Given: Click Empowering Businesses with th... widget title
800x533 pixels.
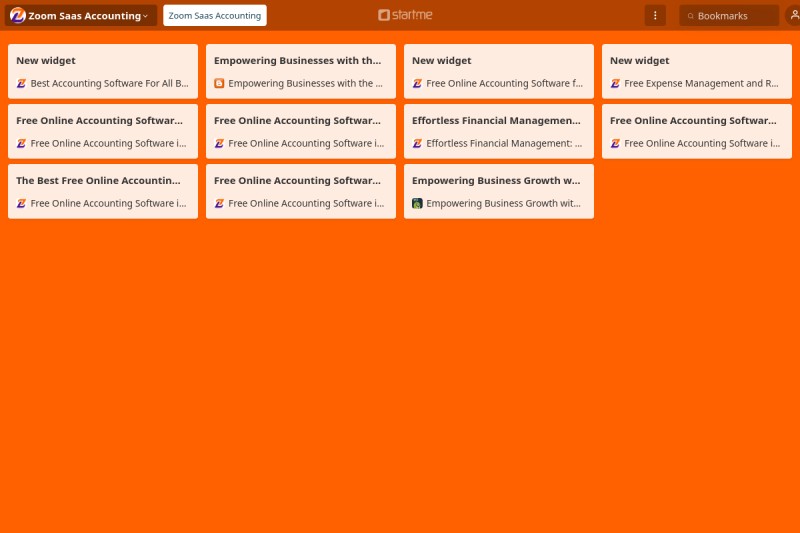Looking at the screenshot, I should 297,60.
